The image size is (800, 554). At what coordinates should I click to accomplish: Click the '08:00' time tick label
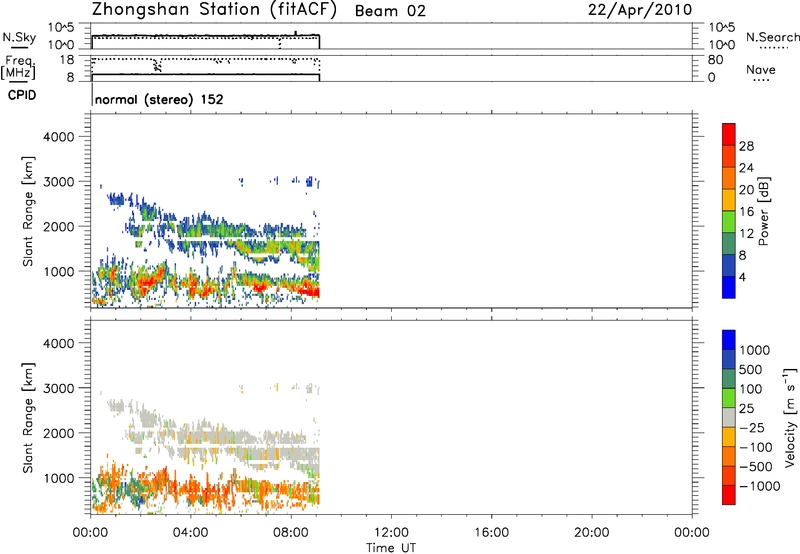point(291,533)
